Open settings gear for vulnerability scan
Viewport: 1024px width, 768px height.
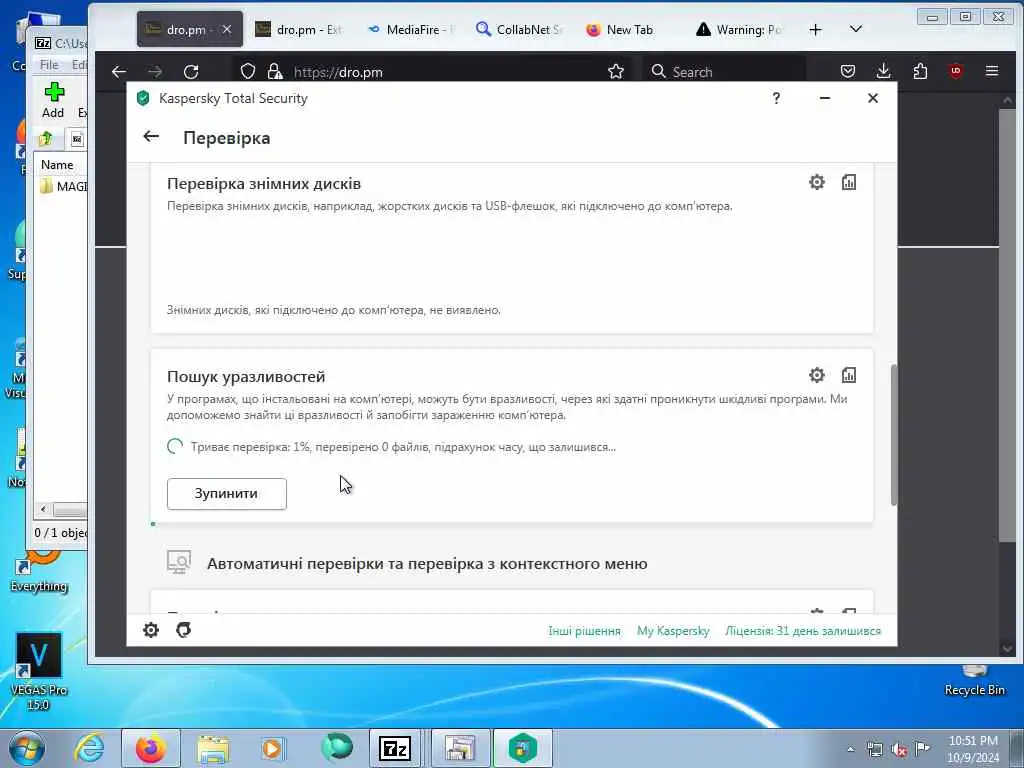coord(816,375)
